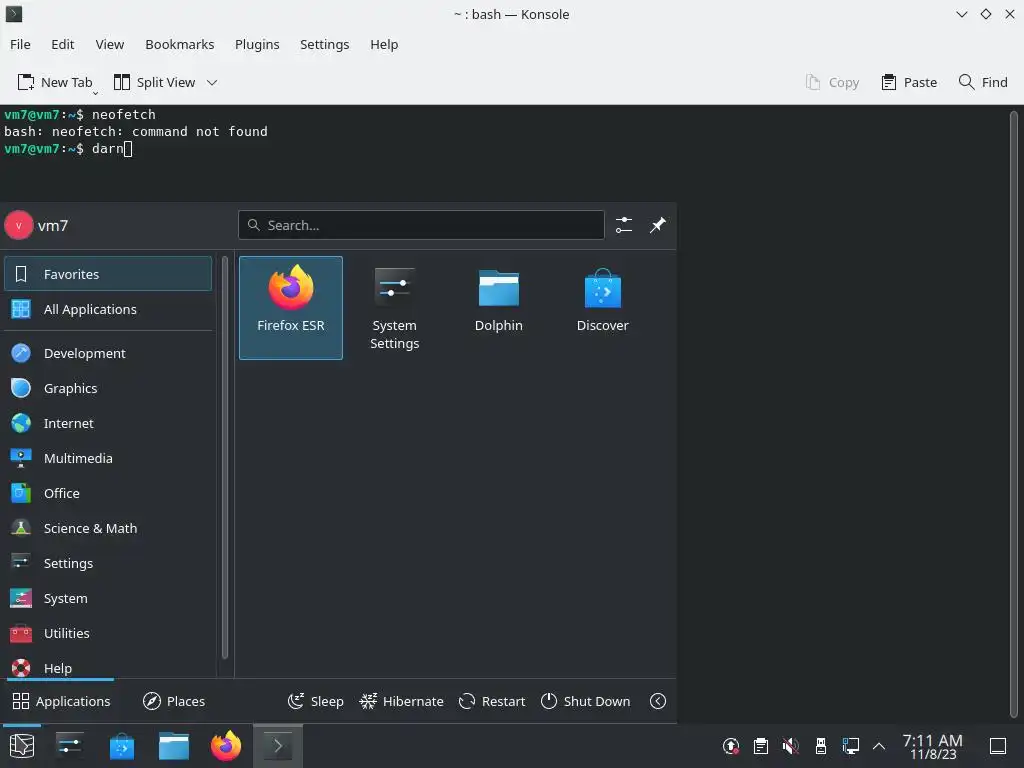Image resolution: width=1024 pixels, height=768 pixels.
Task: Open Dolphin file manager from Favorites
Action: 498,308
